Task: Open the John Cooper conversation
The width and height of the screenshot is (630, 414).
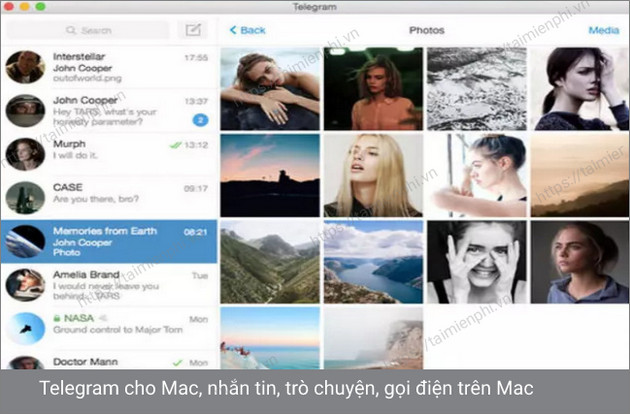Action: tap(109, 111)
